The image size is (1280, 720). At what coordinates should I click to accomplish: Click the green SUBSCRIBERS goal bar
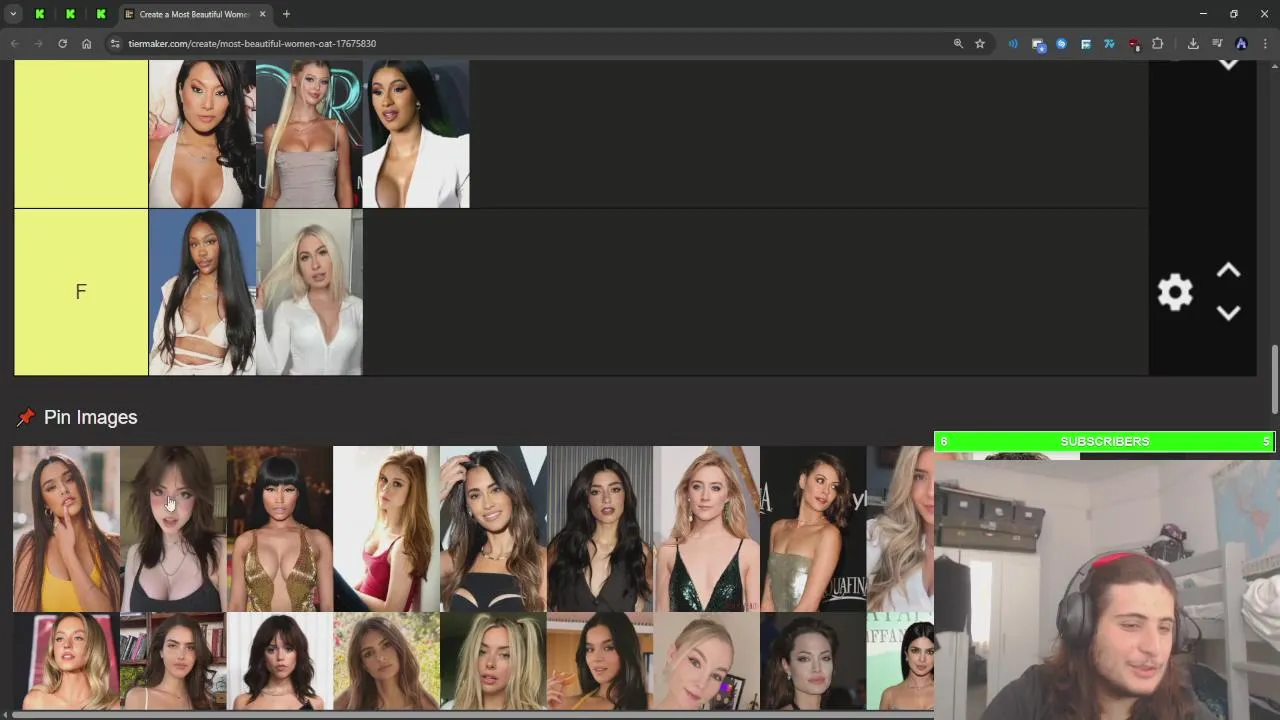coord(1104,441)
